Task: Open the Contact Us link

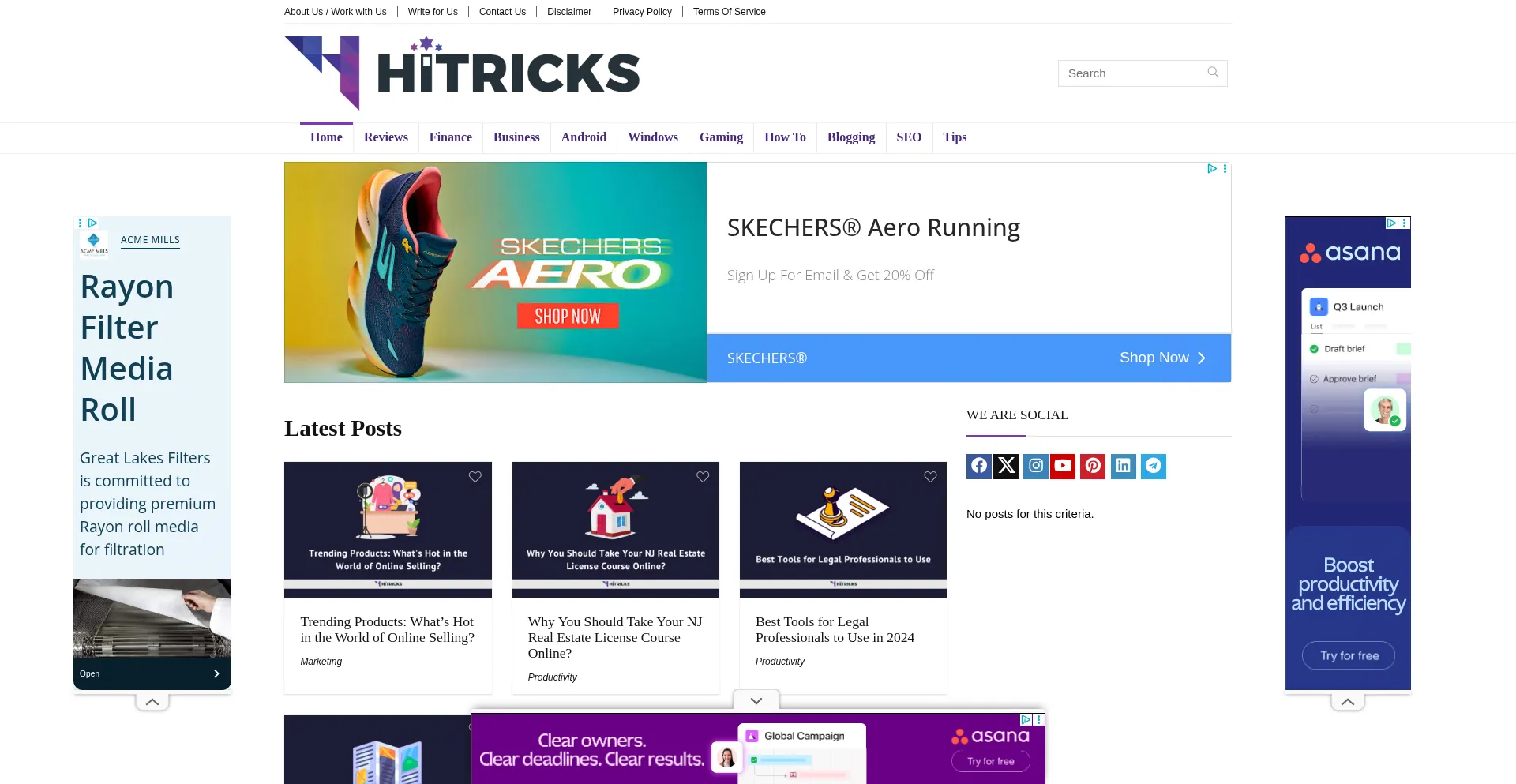Action: click(x=502, y=12)
